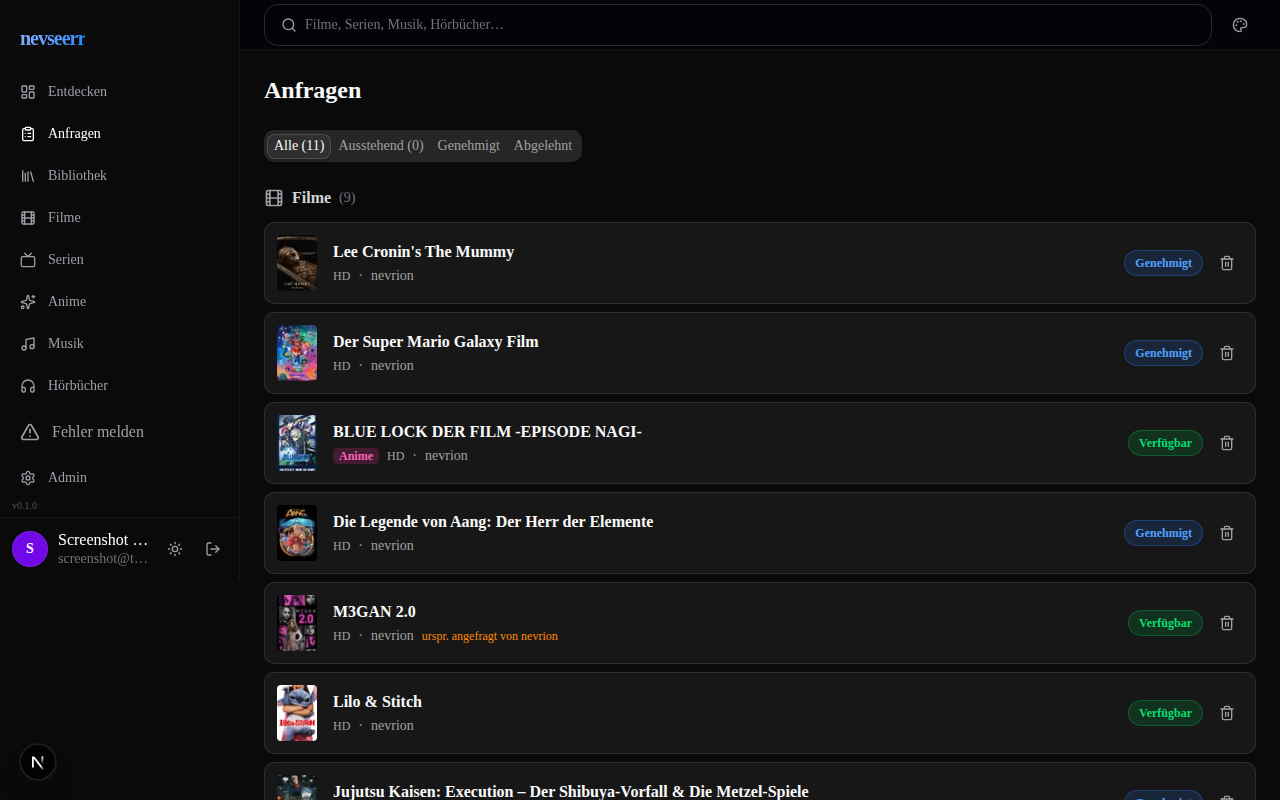Click Verfügbar badge on BLUE LOCK
Viewport: 1280px width, 800px height.
[1165, 443]
